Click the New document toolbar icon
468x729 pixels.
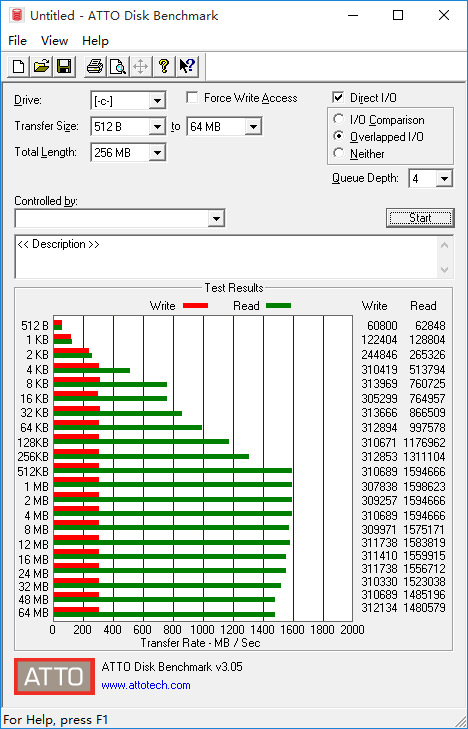(x=19, y=66)
